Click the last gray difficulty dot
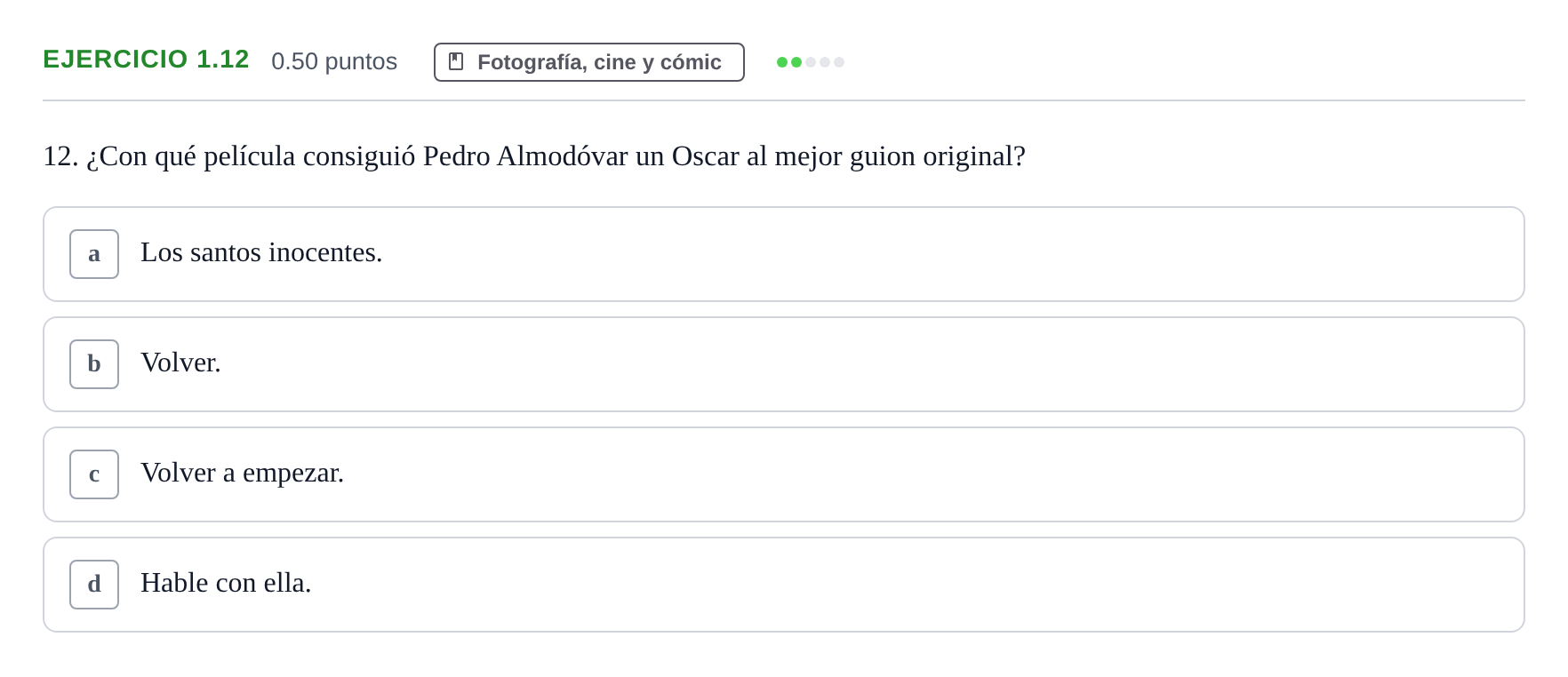 (x=839, y=62)
